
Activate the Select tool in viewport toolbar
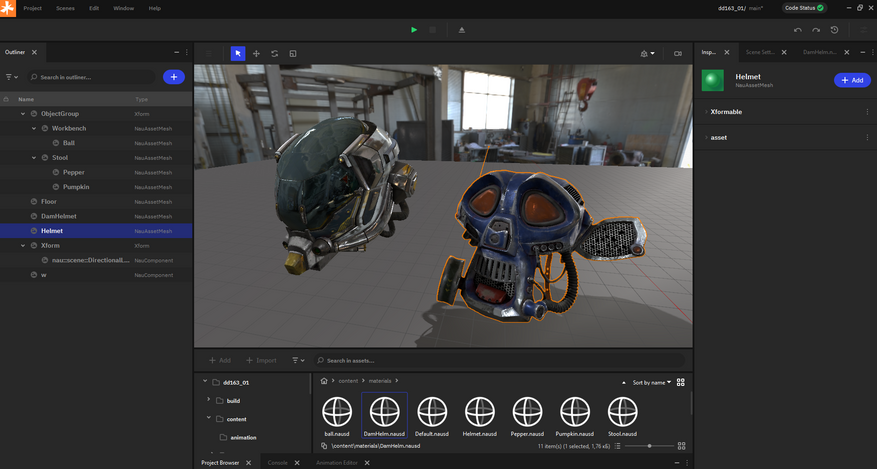pos(238,53)
